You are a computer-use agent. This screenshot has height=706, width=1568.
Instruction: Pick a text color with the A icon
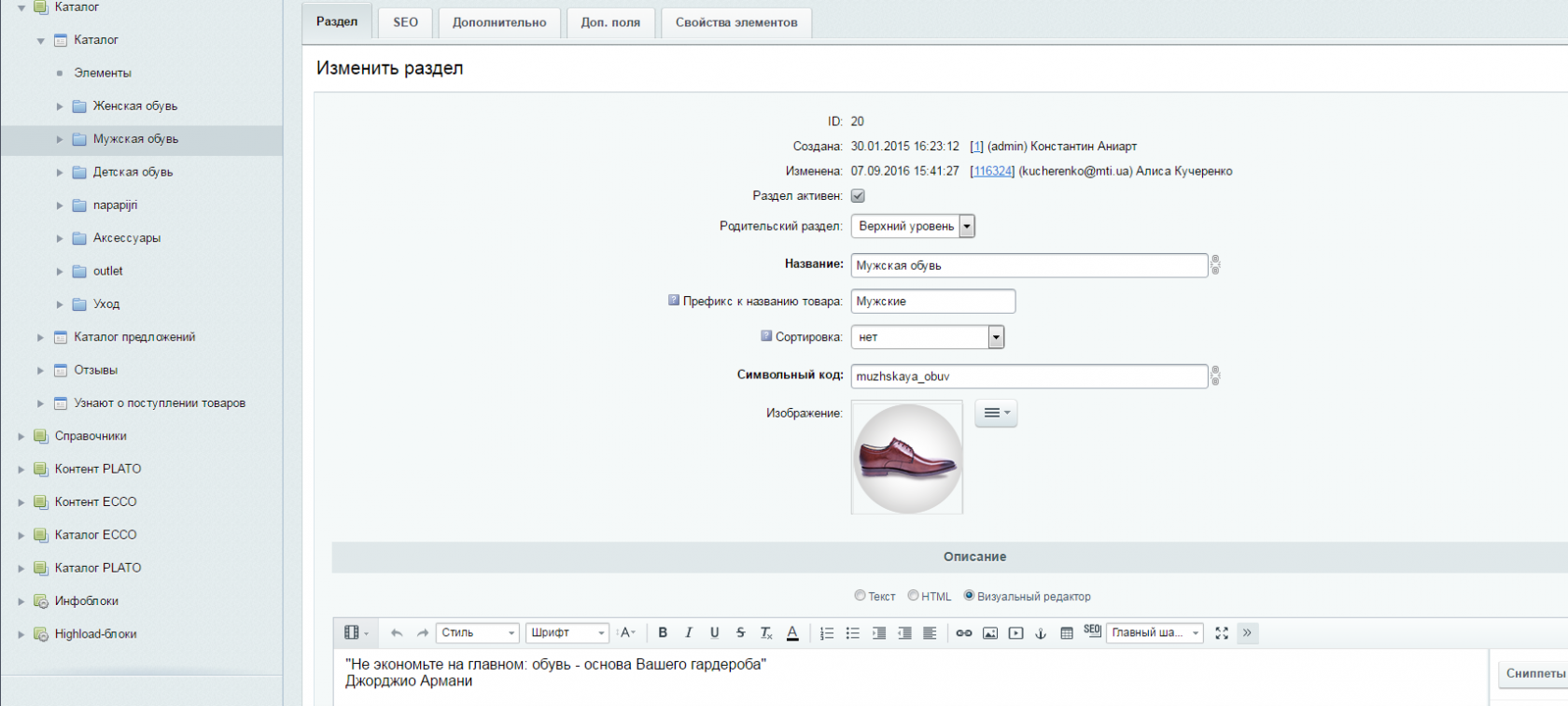792,633
